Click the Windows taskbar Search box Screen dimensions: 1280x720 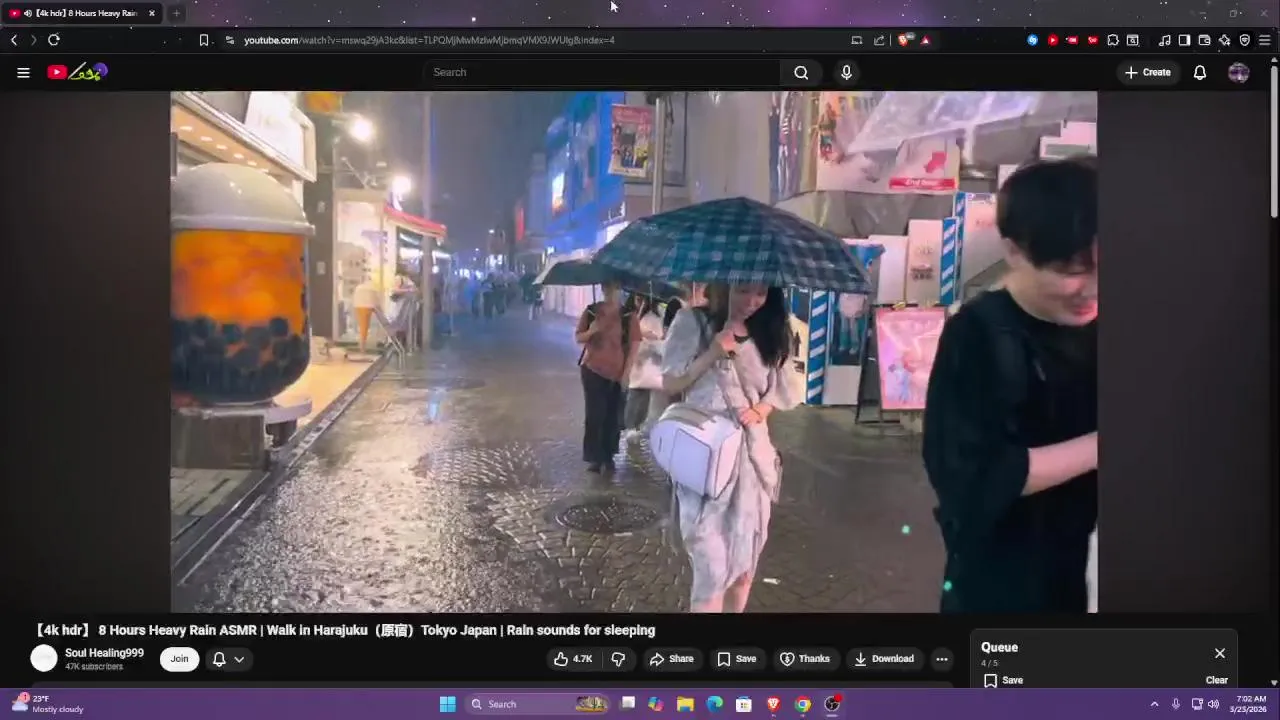[538, 704]
